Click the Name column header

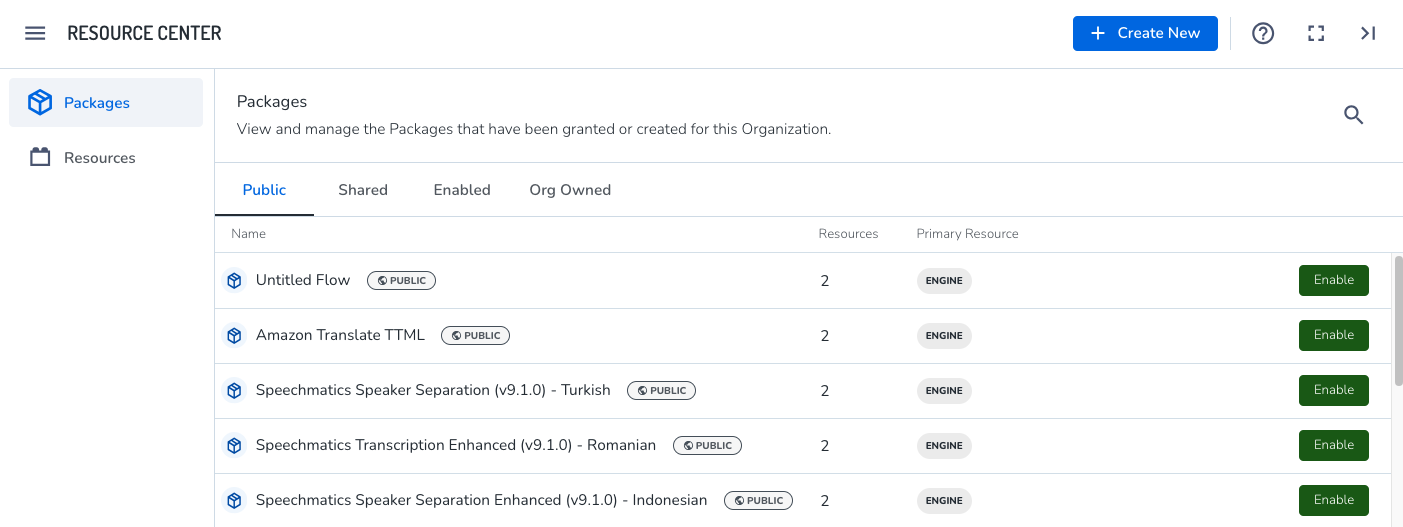pos(248,234)
